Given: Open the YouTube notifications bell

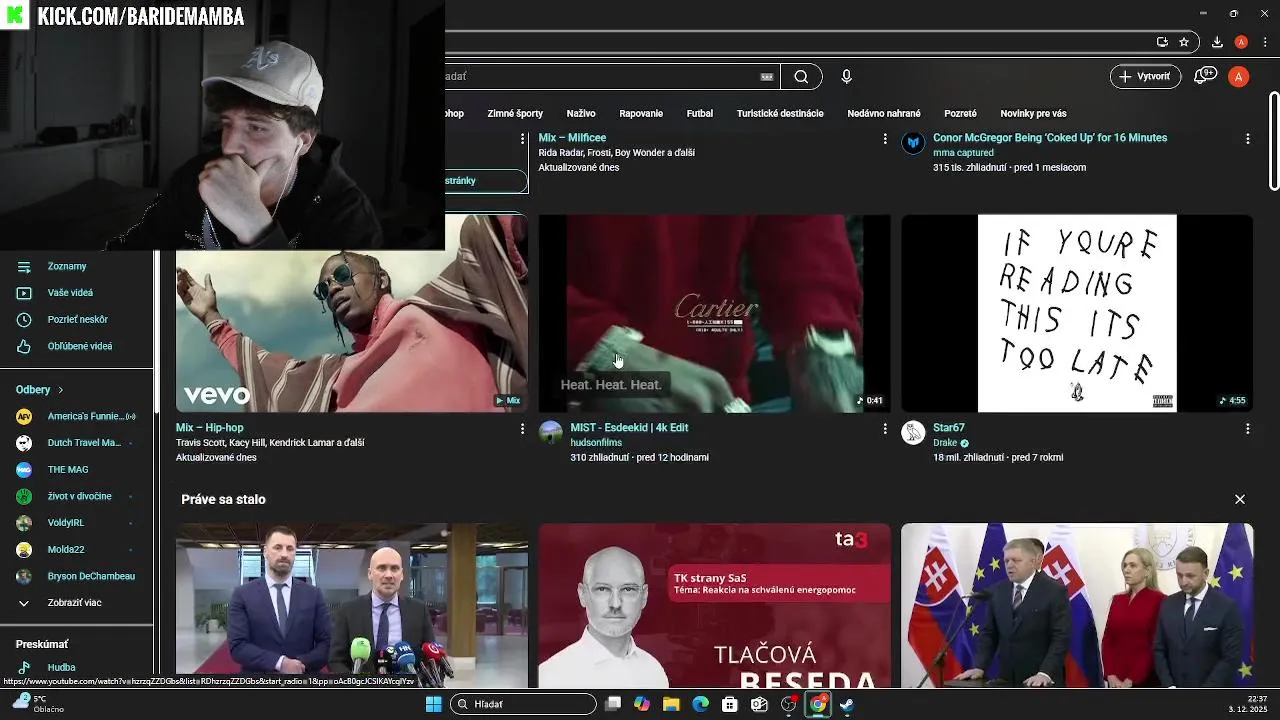Looking at the screenshot, I should (x=1205, y=76).
